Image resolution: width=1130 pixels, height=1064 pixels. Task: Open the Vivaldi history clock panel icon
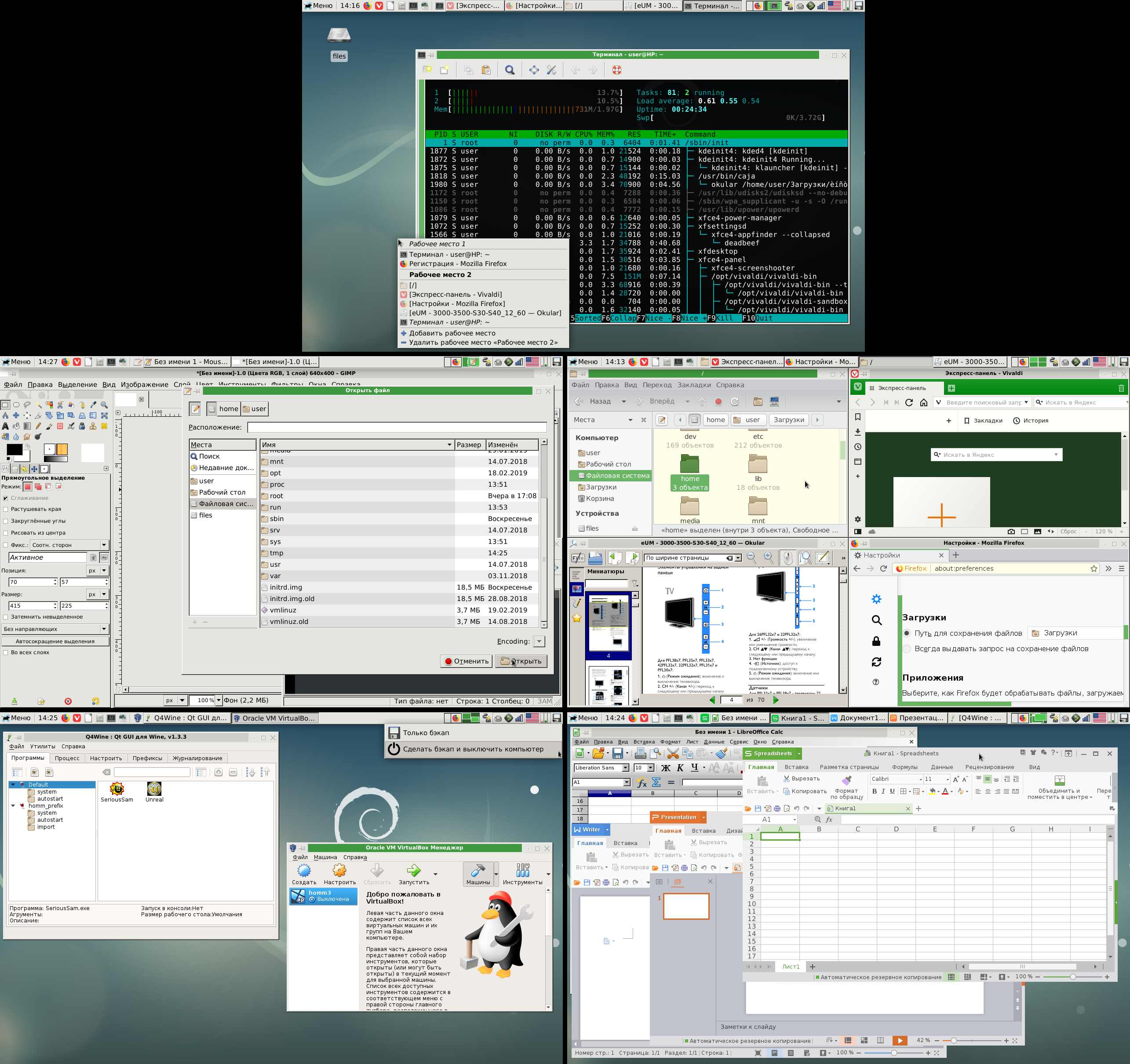858,447
